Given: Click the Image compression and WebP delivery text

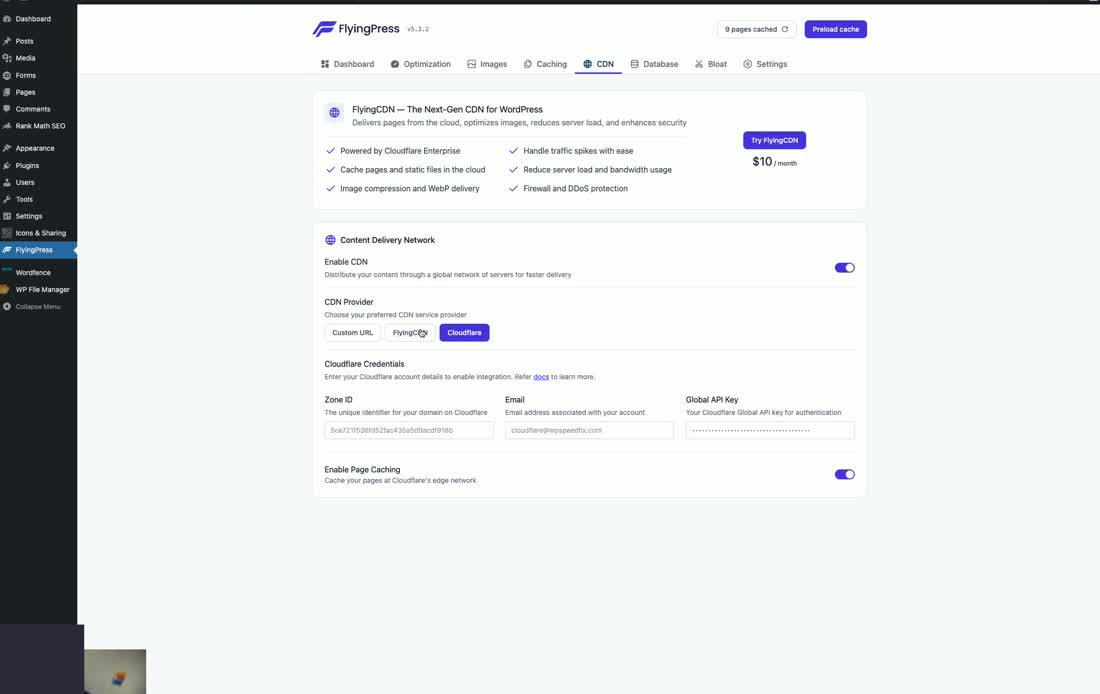Looking at the screenshot, I should (x=410, y=189).
